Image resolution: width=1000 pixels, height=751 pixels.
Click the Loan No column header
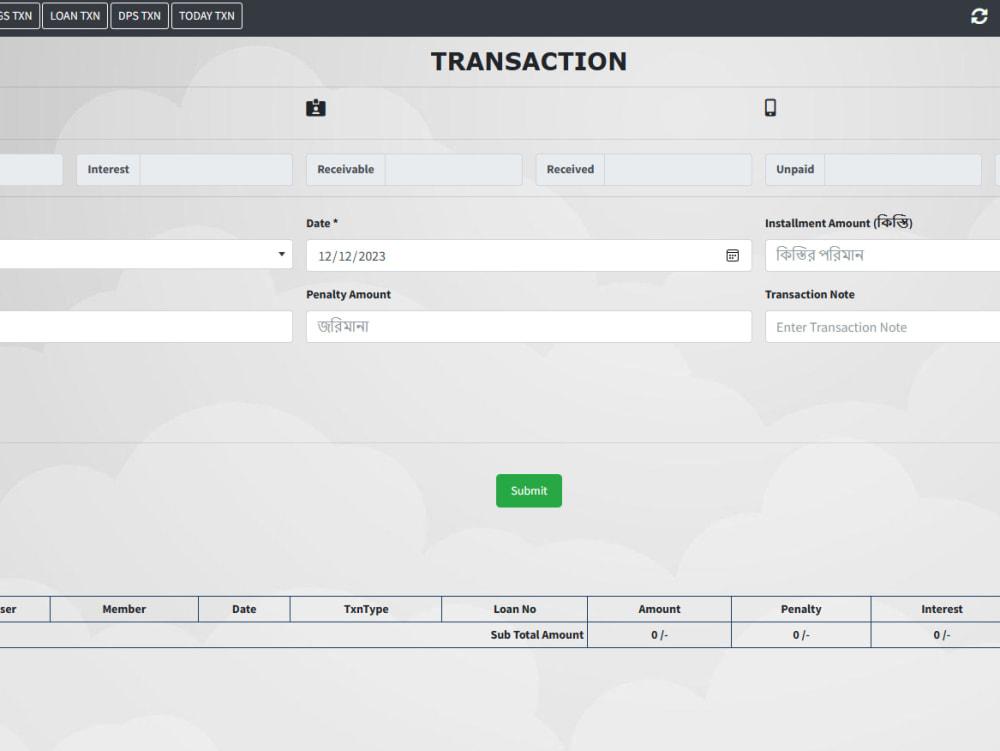[x=515, y=609]
